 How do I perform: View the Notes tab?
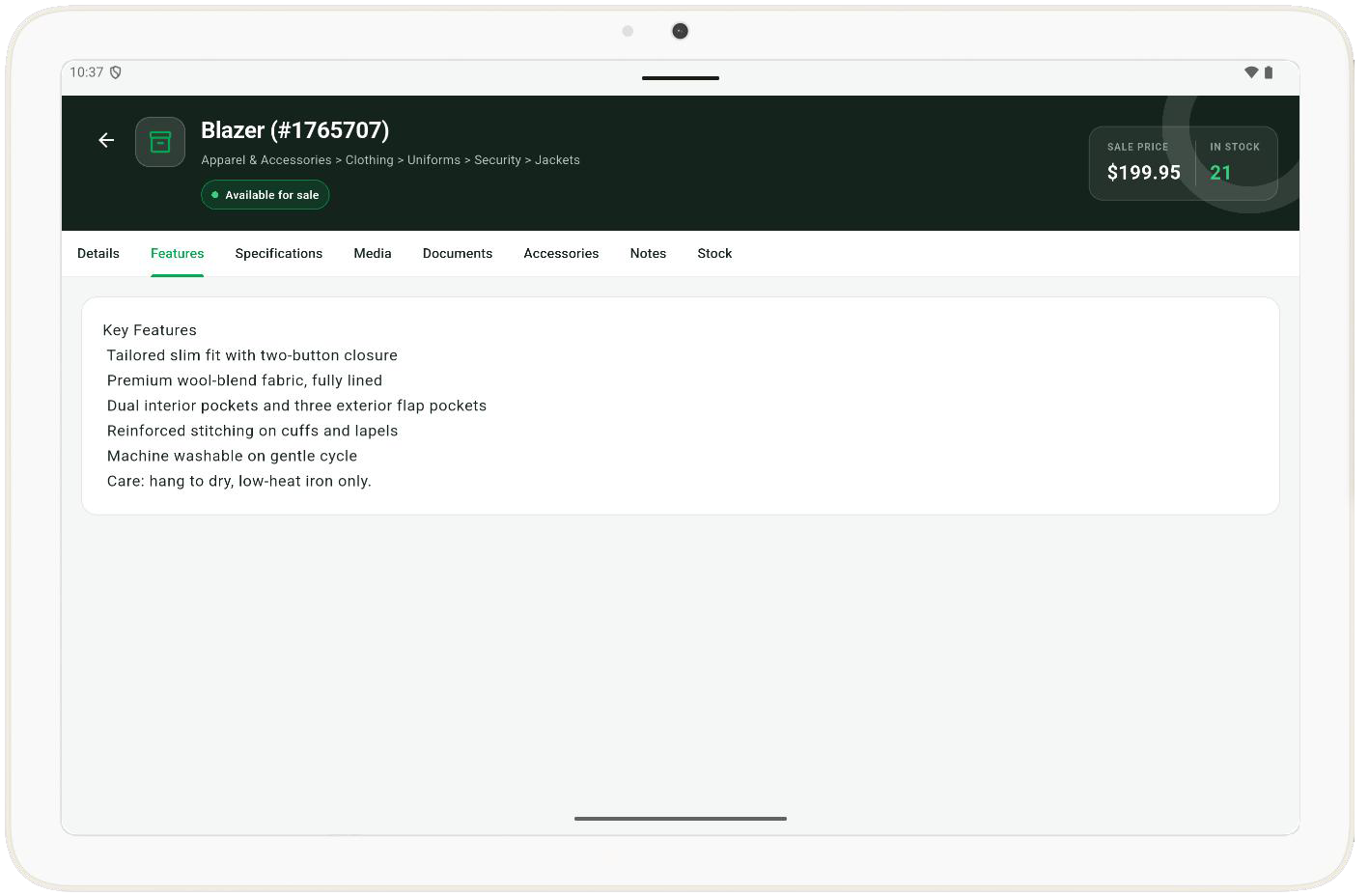(x=648, y=254)
